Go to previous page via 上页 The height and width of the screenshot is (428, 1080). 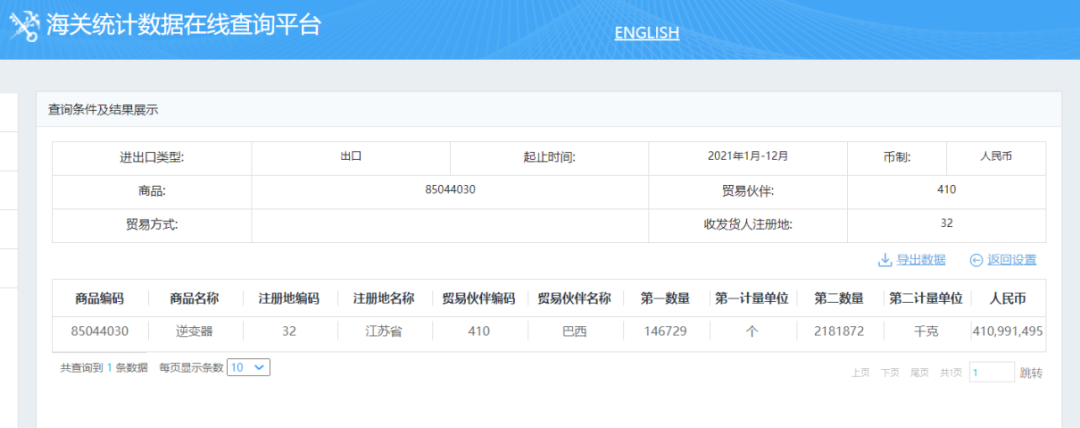click(x=860, y=373)
